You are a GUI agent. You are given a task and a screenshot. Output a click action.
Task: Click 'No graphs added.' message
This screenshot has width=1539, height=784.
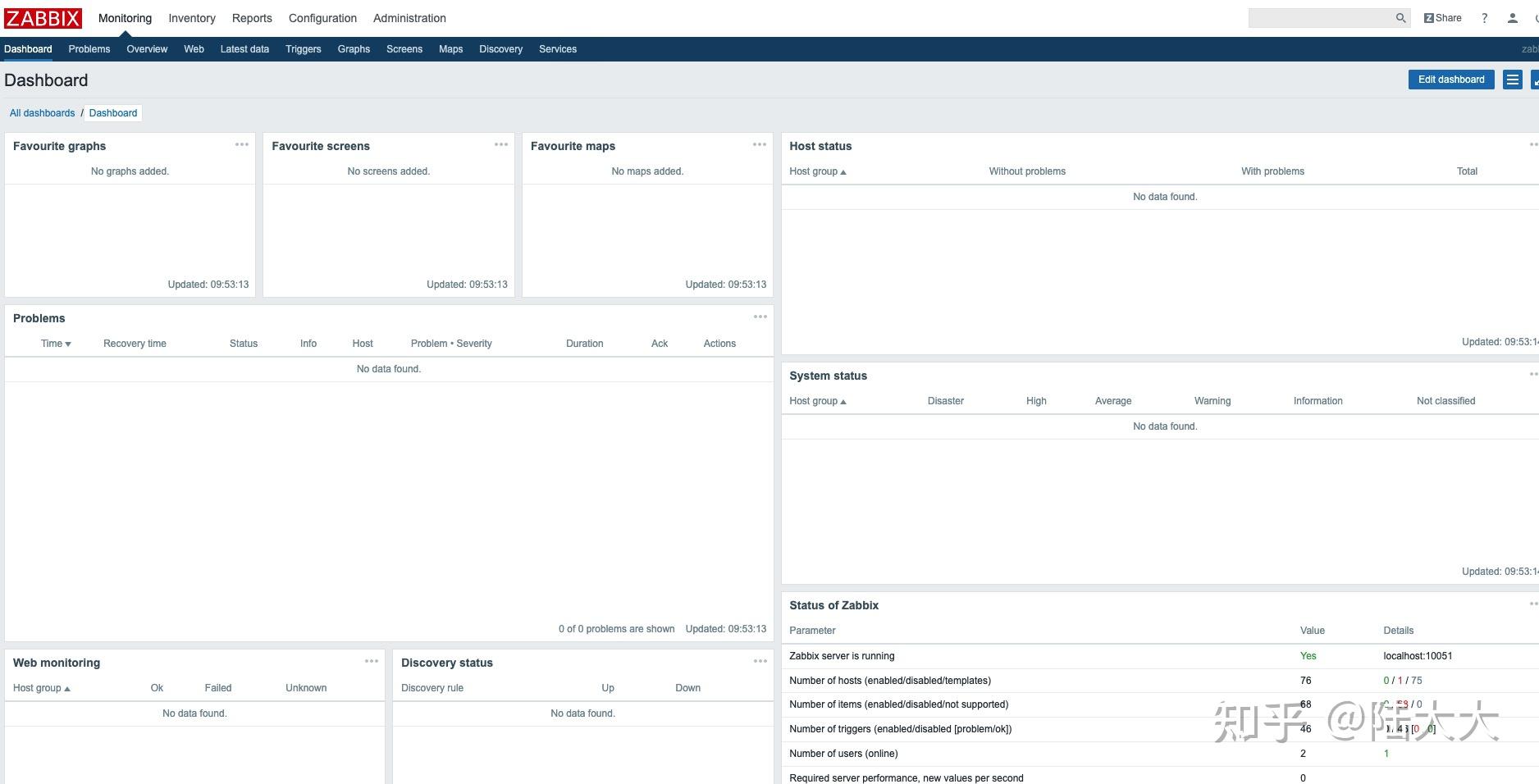click(130, 171)
